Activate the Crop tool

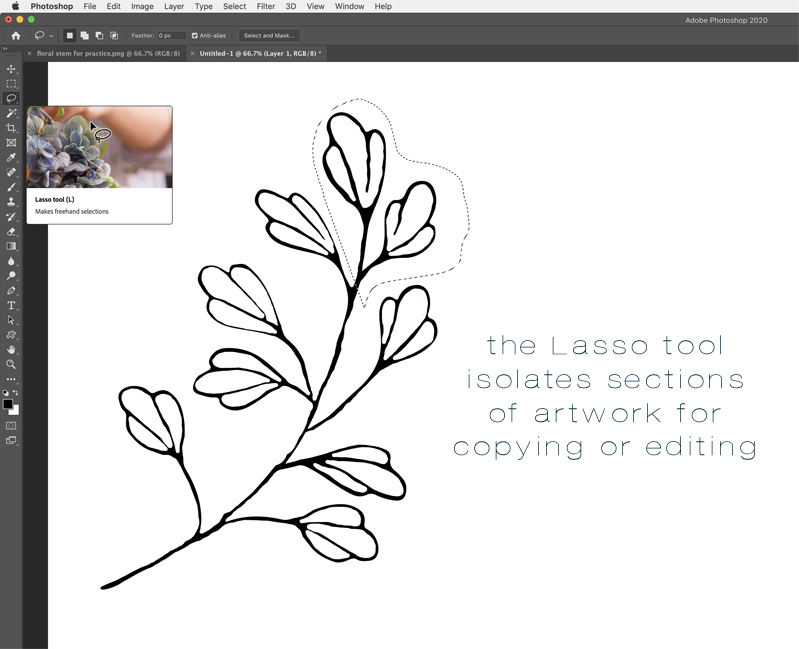pyautogui.click(x=12, y=129)
